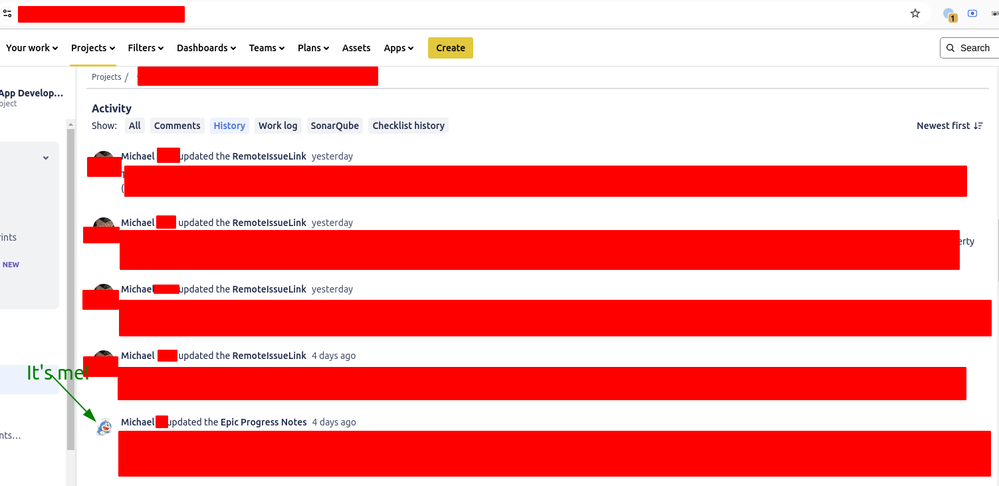The image size is (999, 486).
Task: Open the user avatar beside Epic Progress Notes entry
Action: tap(104, 427)
